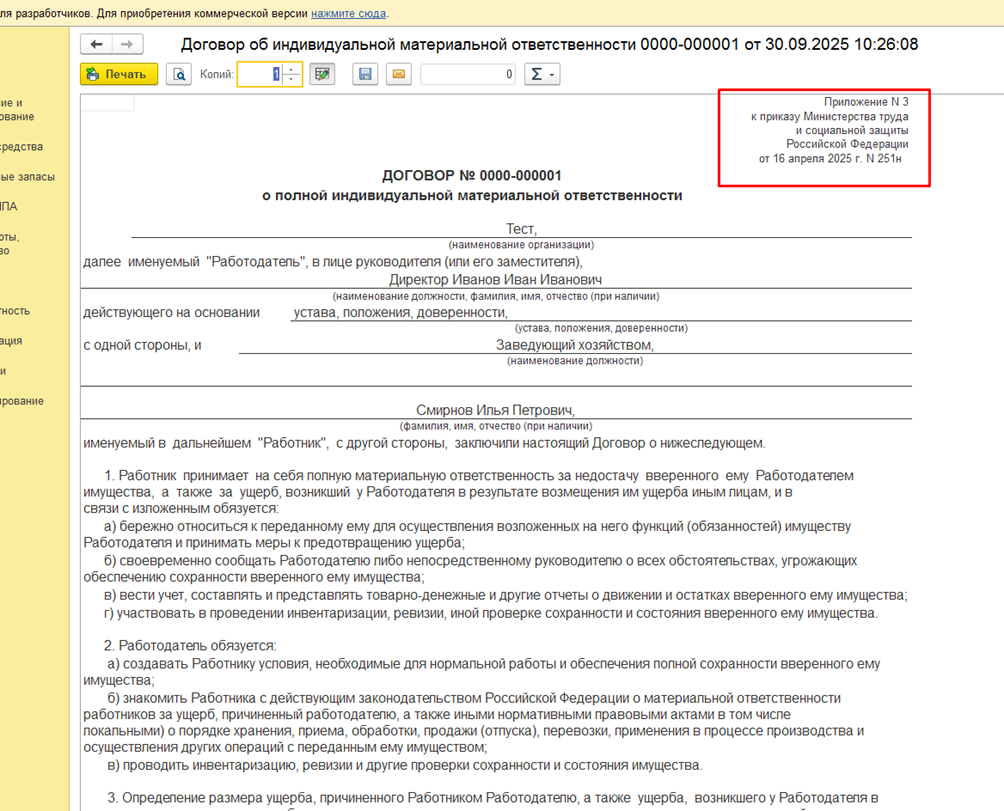Open the 'ность' sidebar section
This screenshot has height=811, width=1004.
click(x=15, y=311)
